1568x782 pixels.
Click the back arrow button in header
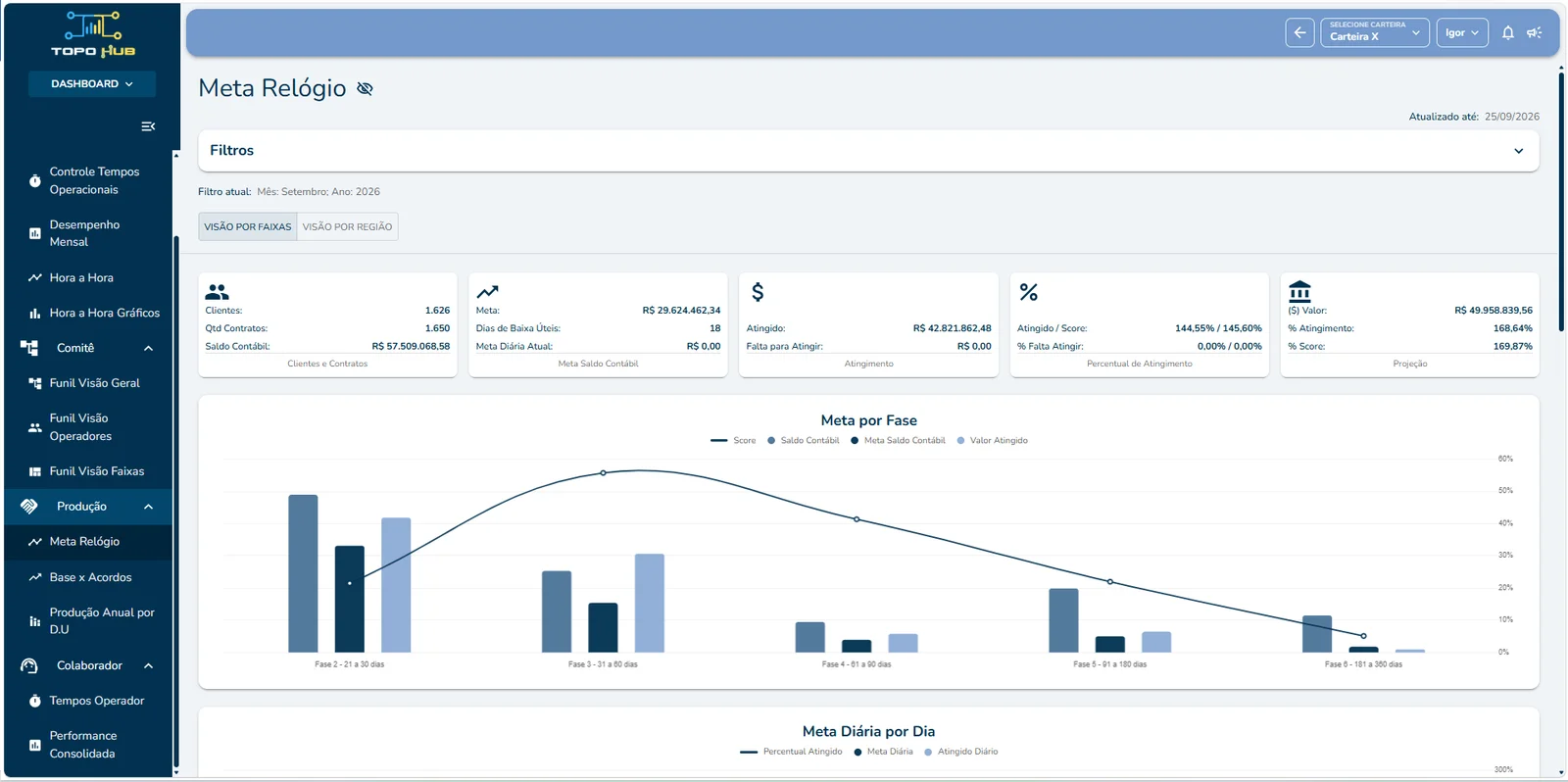(x=1299, y=32)
